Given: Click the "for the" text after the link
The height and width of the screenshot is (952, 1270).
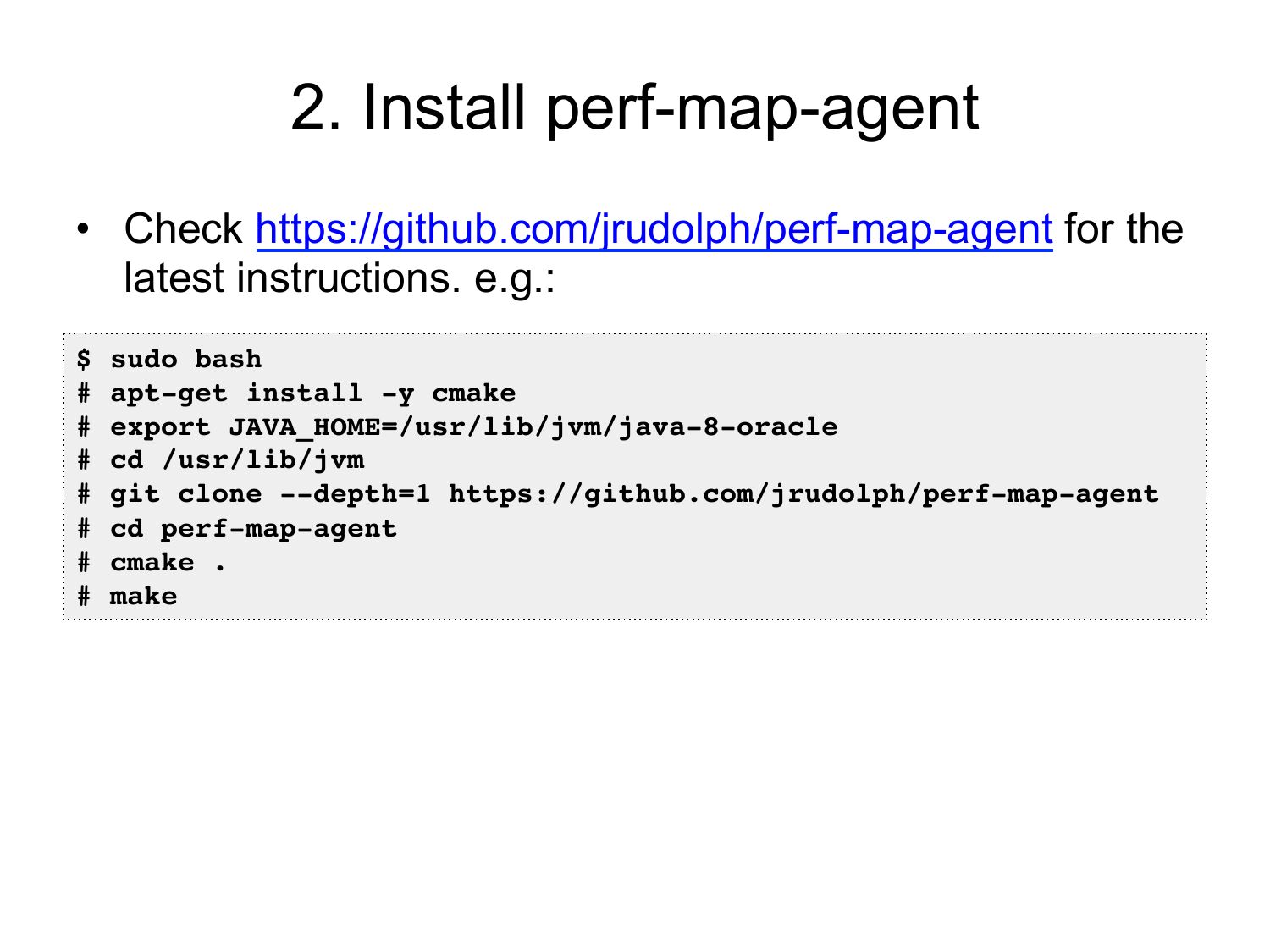Looking at the screenshot, I should (x=1124, y=229).
